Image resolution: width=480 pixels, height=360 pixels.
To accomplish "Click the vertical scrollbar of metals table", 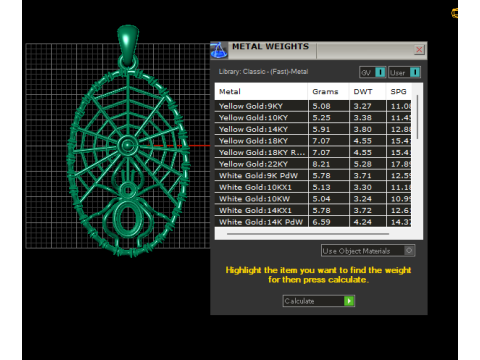I will (417, 117).
